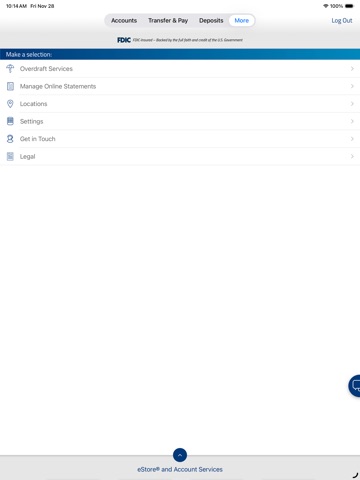The height and width of the screenshot is (480, 360).
Task: Open Manage Online Statements chevron
Action: pyautogui.click(x=352, y=86)
